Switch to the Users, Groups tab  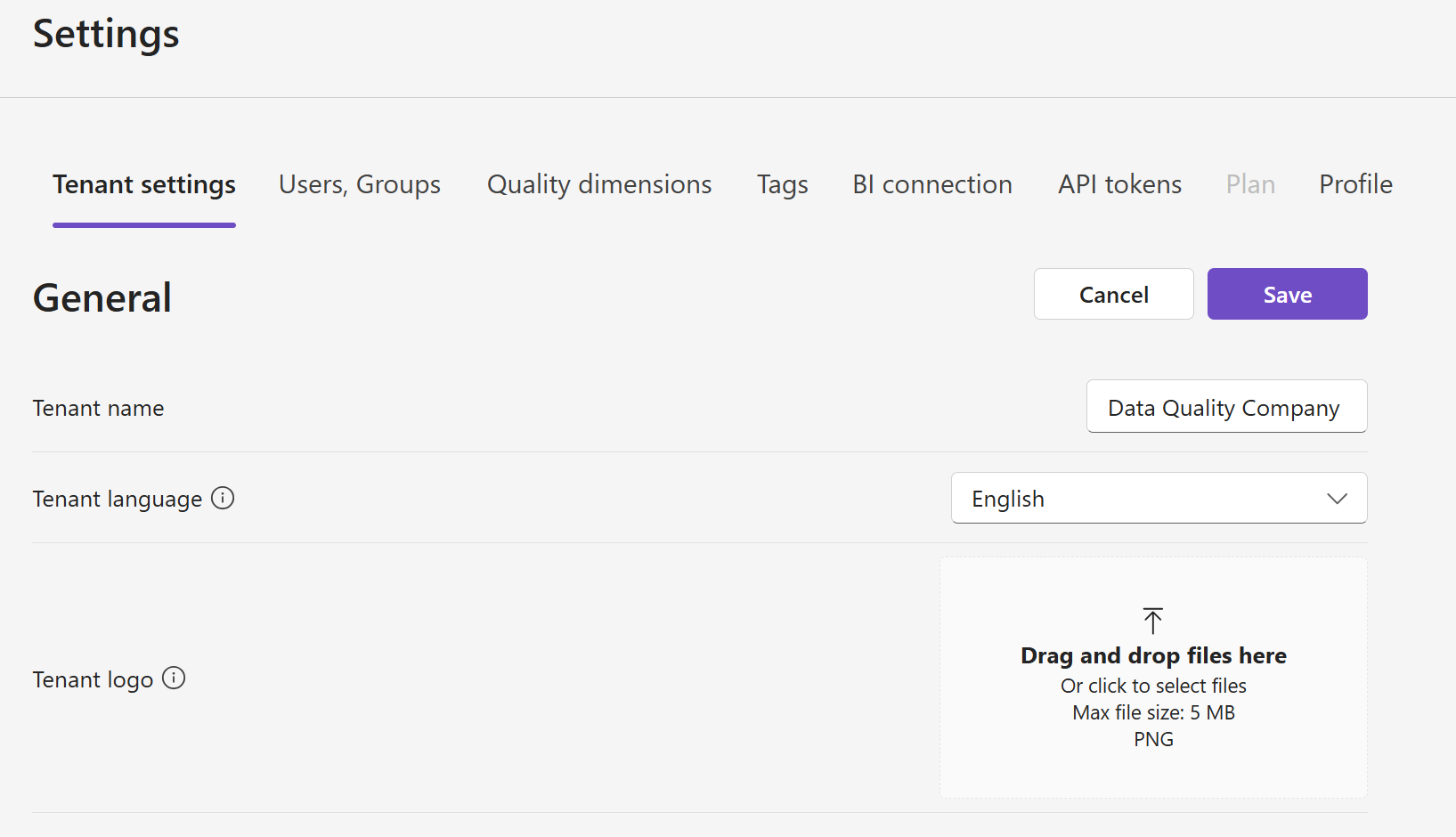click(360, 184)
